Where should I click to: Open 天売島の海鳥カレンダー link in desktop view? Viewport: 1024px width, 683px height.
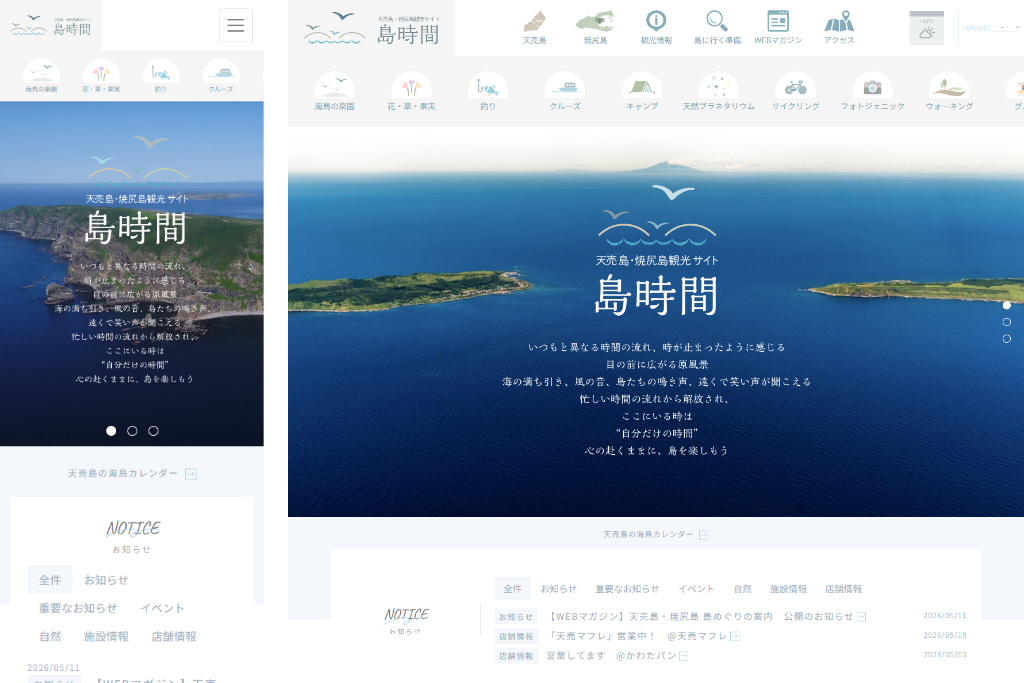pos(656,535)
